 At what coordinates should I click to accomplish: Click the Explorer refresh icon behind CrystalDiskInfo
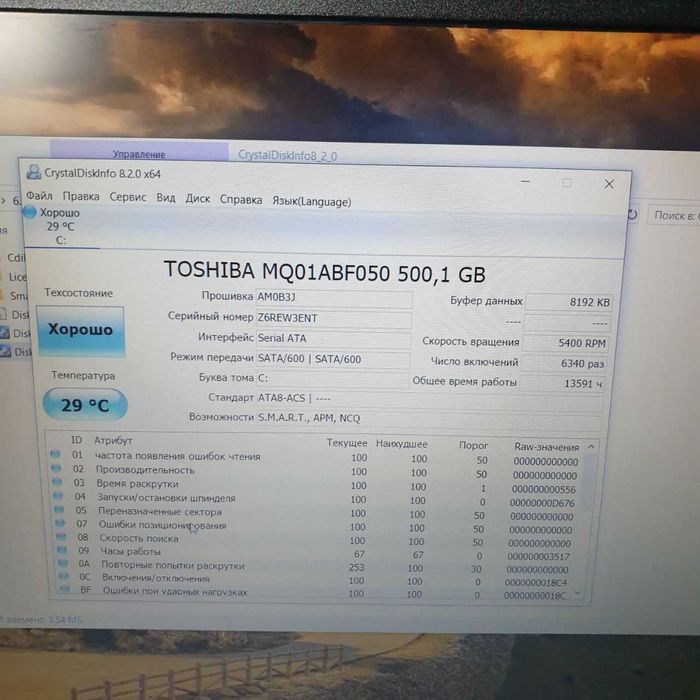point(632,215)
